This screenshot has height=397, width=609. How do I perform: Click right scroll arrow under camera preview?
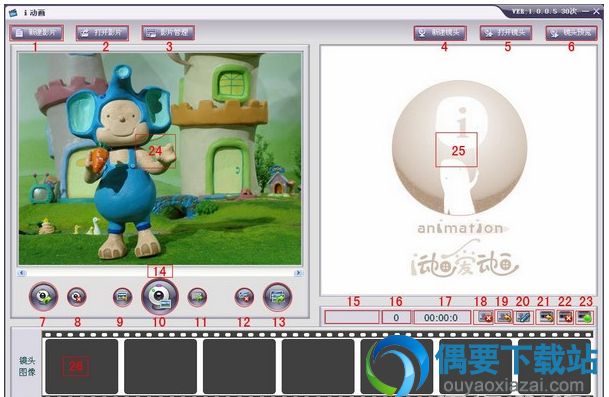click(298, 273)
